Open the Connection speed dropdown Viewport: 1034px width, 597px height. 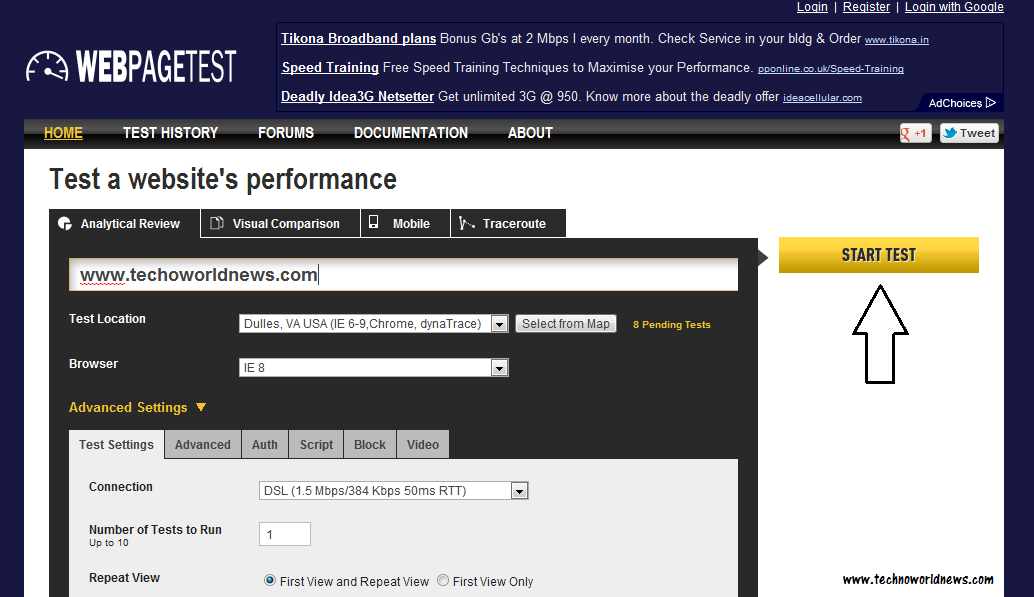pos(519,490)
